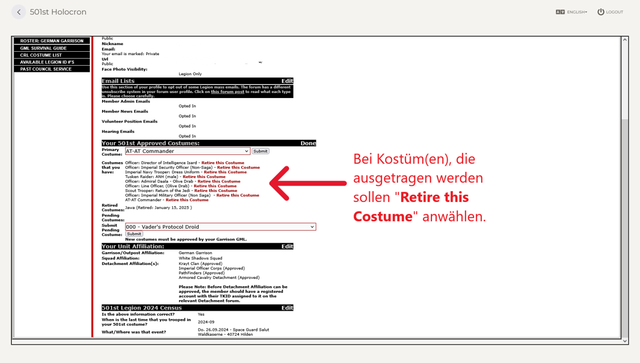Retire the Director of Intelligence Isard costume
The height and width of the screenshot is (363, 640).
click(223, 163)
